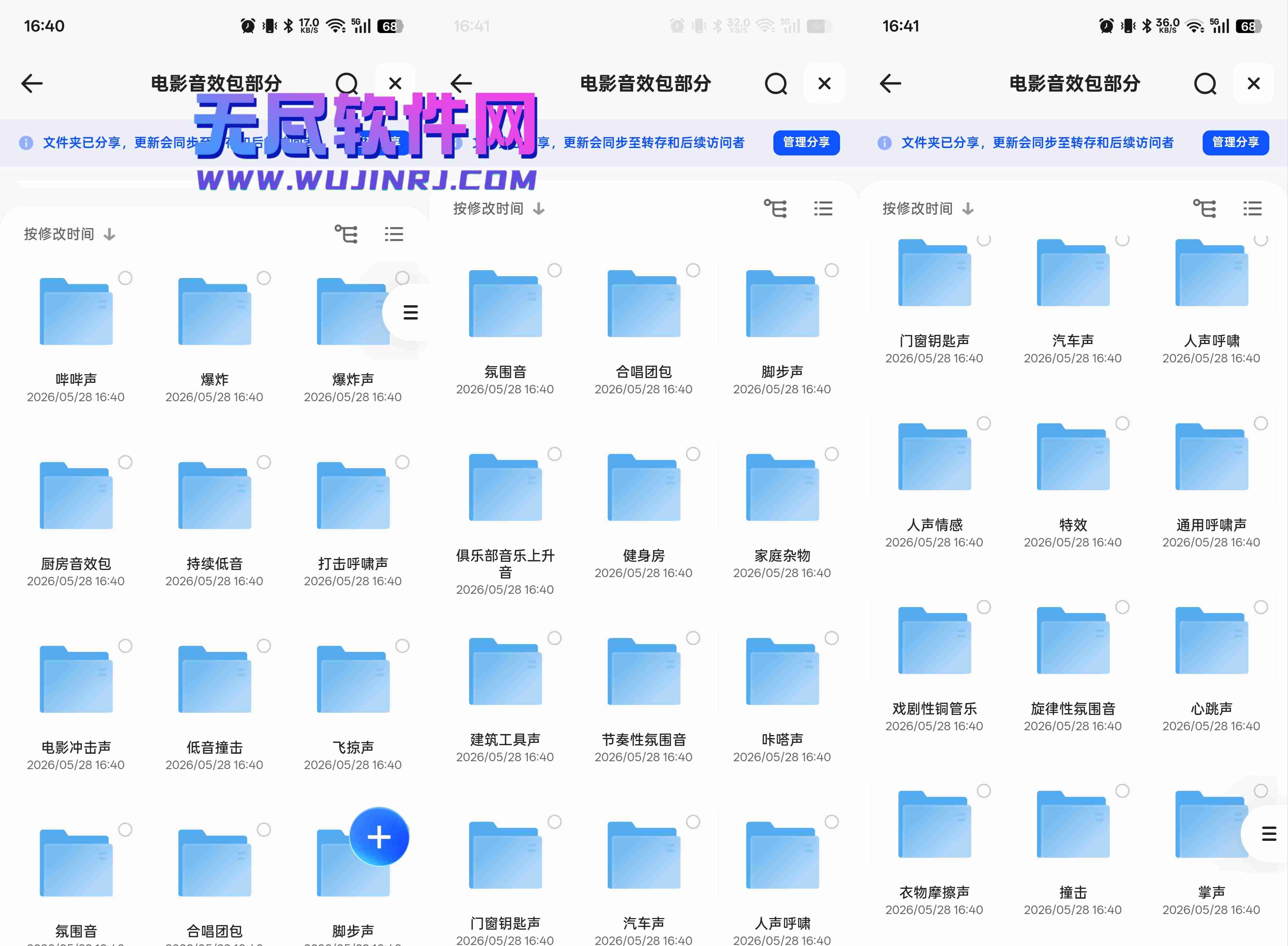The image size is (1288, 946).
Task: Open the 持续低音 folder icon
Action: (215, 495)
